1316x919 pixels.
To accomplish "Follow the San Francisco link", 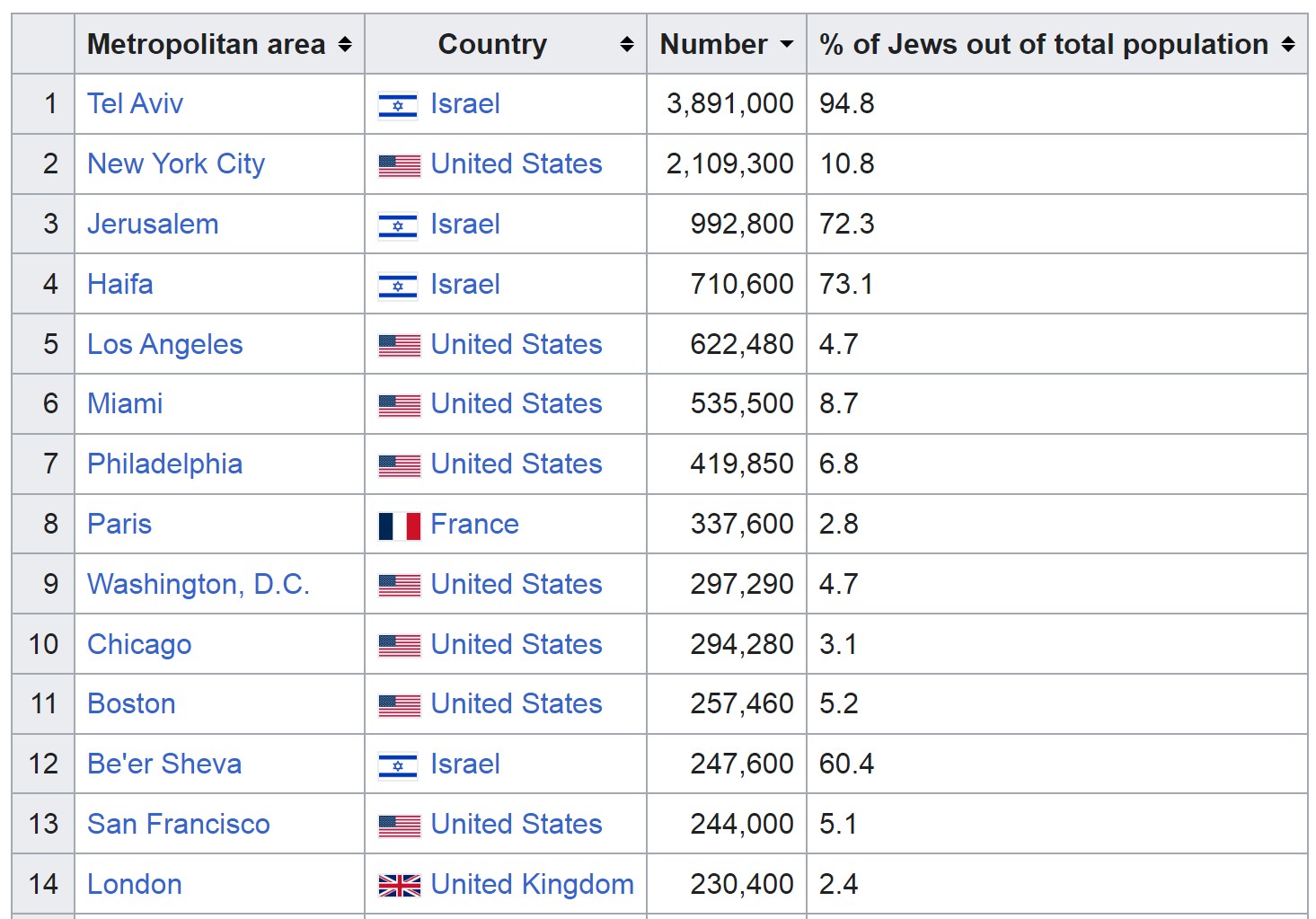I will 179,824.
